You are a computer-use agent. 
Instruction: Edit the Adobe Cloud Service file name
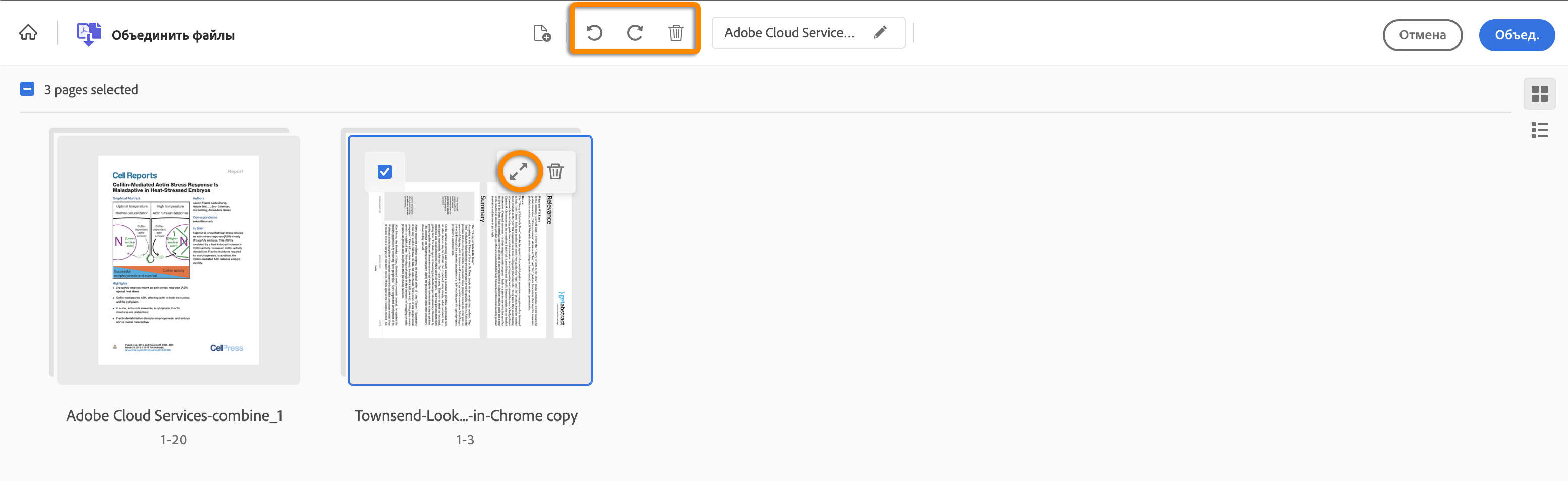coord(880,33)
